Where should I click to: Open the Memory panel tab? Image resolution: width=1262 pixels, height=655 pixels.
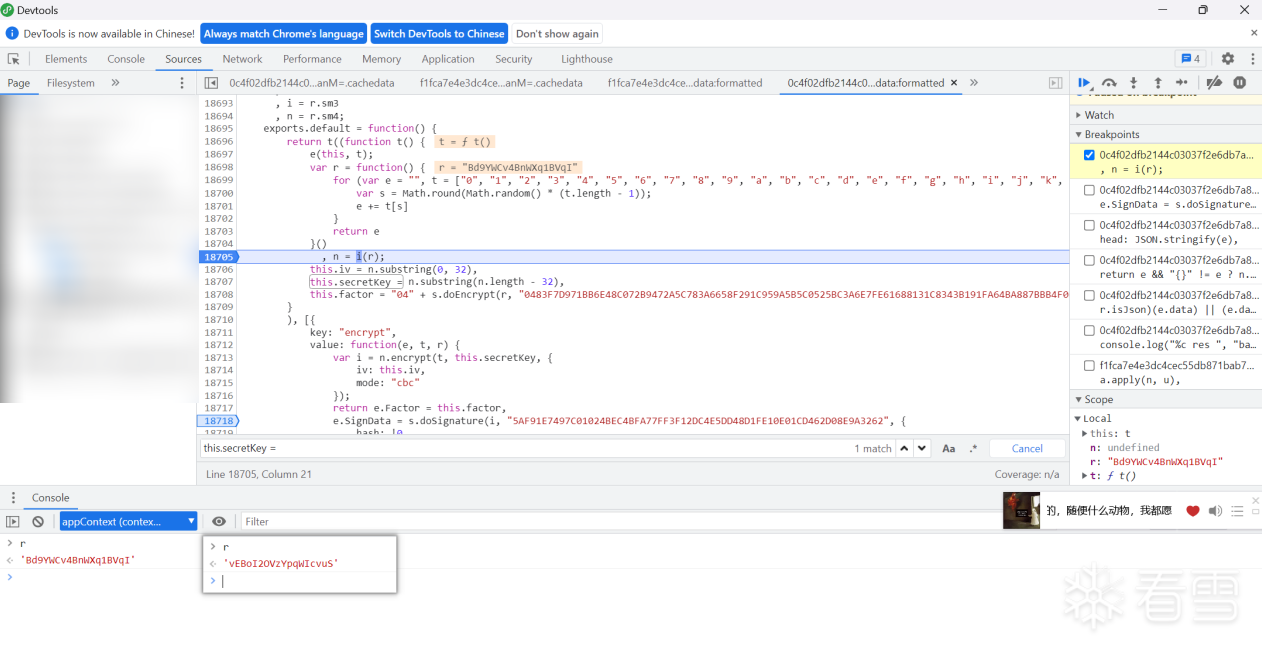click(381, 59)
